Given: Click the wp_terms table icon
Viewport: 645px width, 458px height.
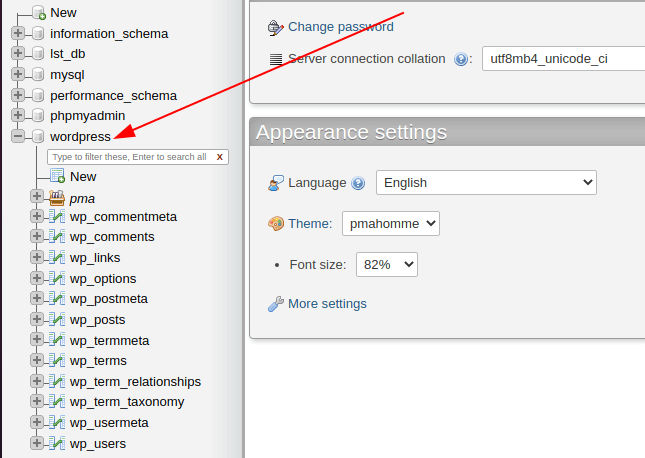Looking at the screenshot, I should point(57,360).
